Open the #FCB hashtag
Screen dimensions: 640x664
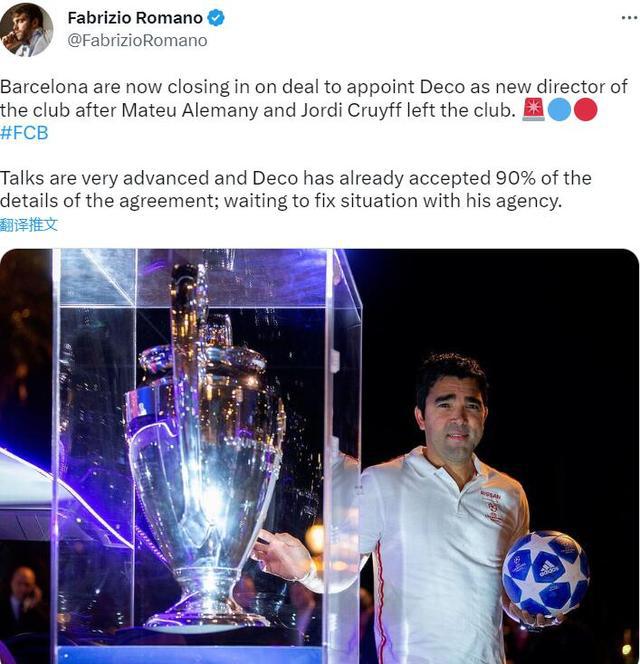coord(24,133)
